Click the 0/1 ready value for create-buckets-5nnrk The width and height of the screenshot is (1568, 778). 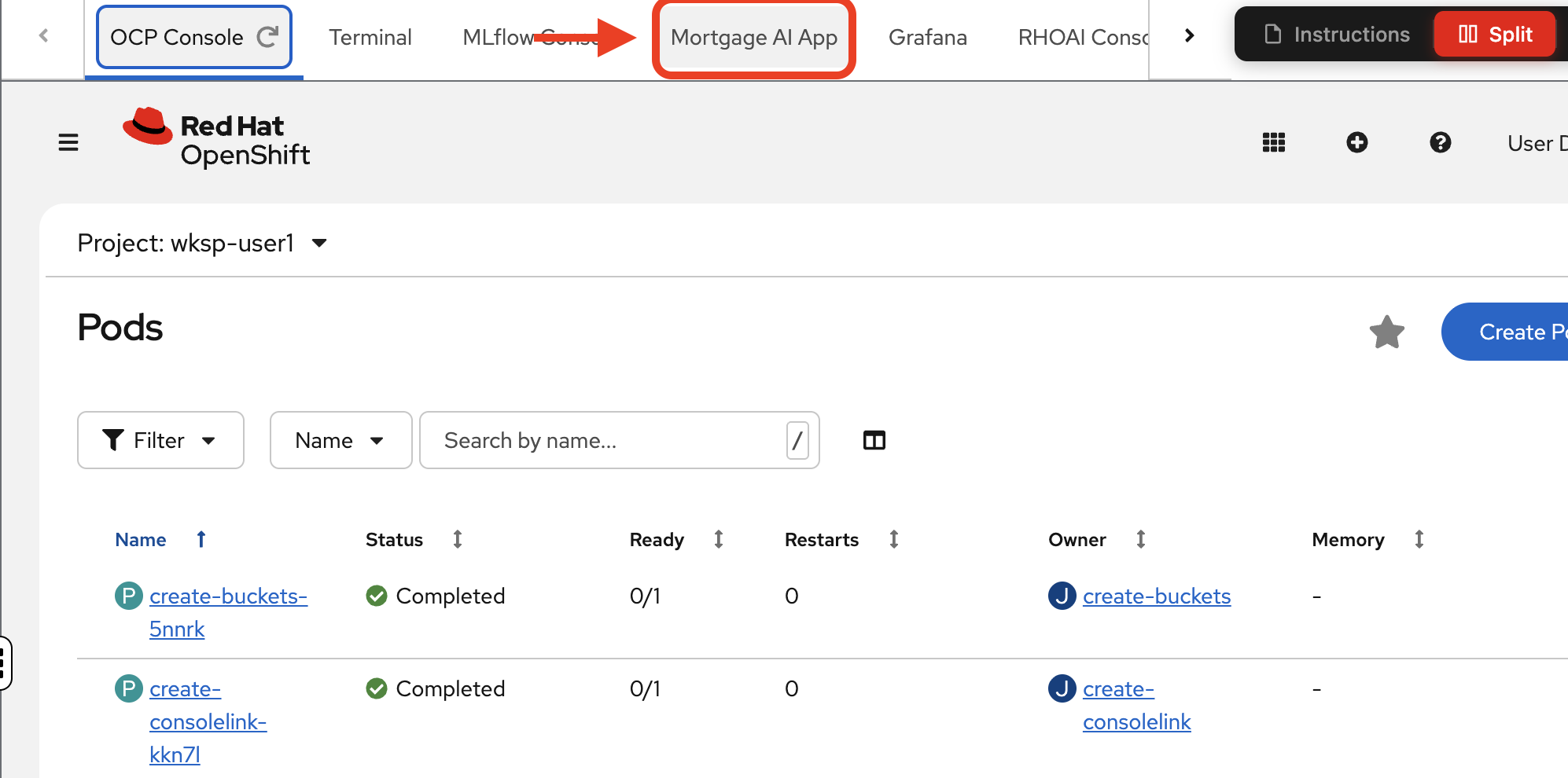tap(645, 596)
